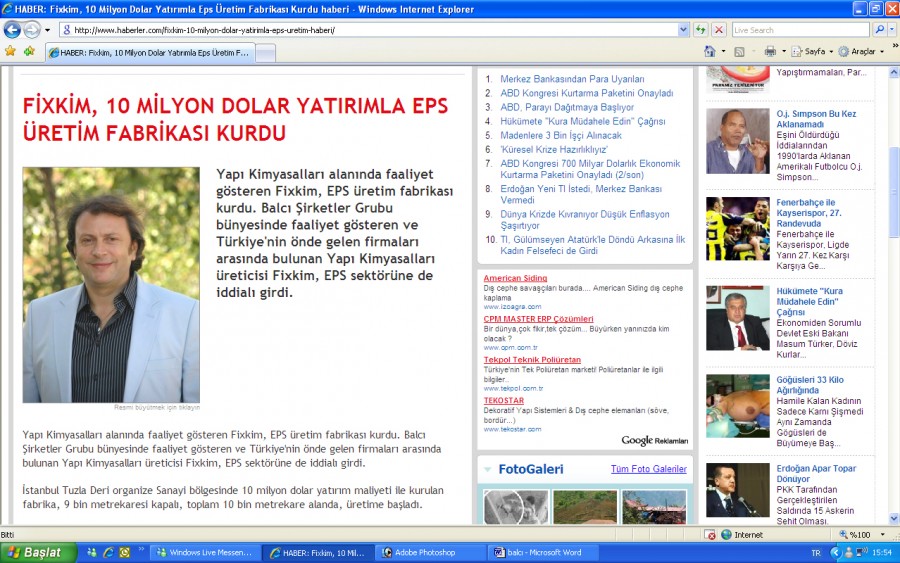Collapse the FotoGaleri section arrow
This screenshot has width=900, height=563.
coord(487,469)
